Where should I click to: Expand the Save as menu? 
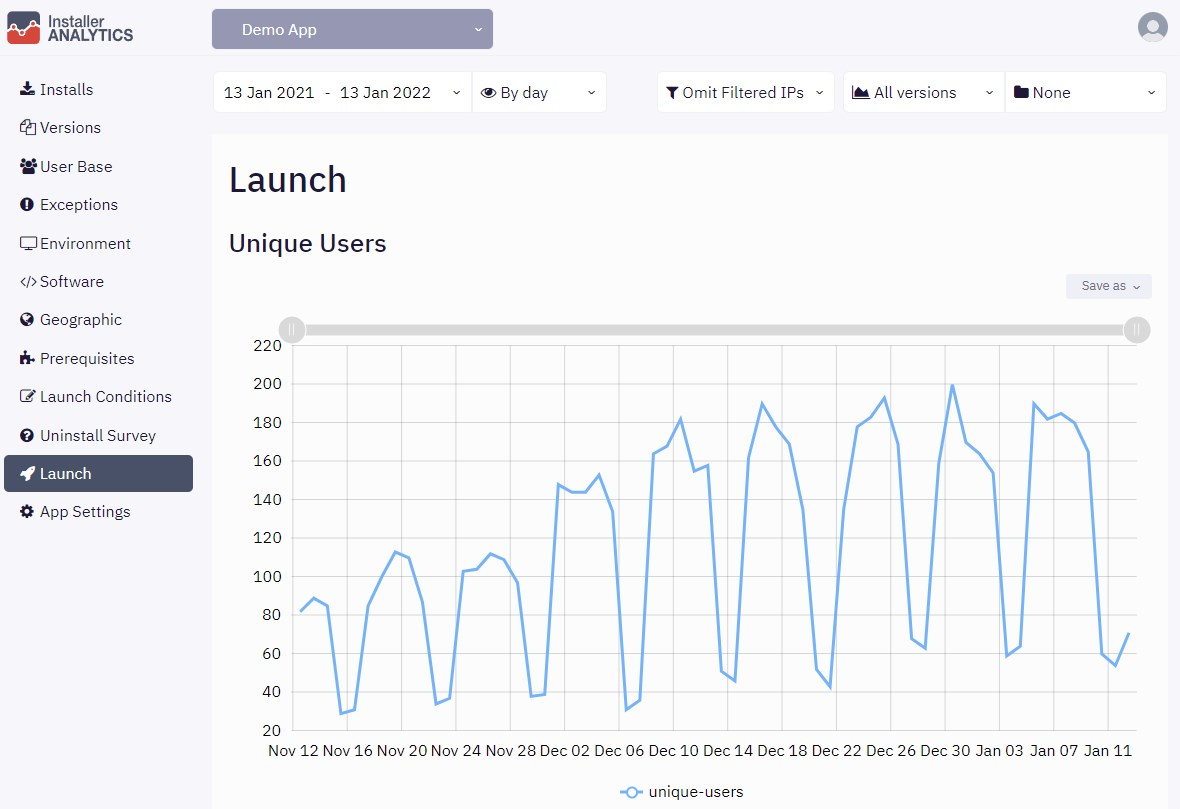coord(1109,286)
